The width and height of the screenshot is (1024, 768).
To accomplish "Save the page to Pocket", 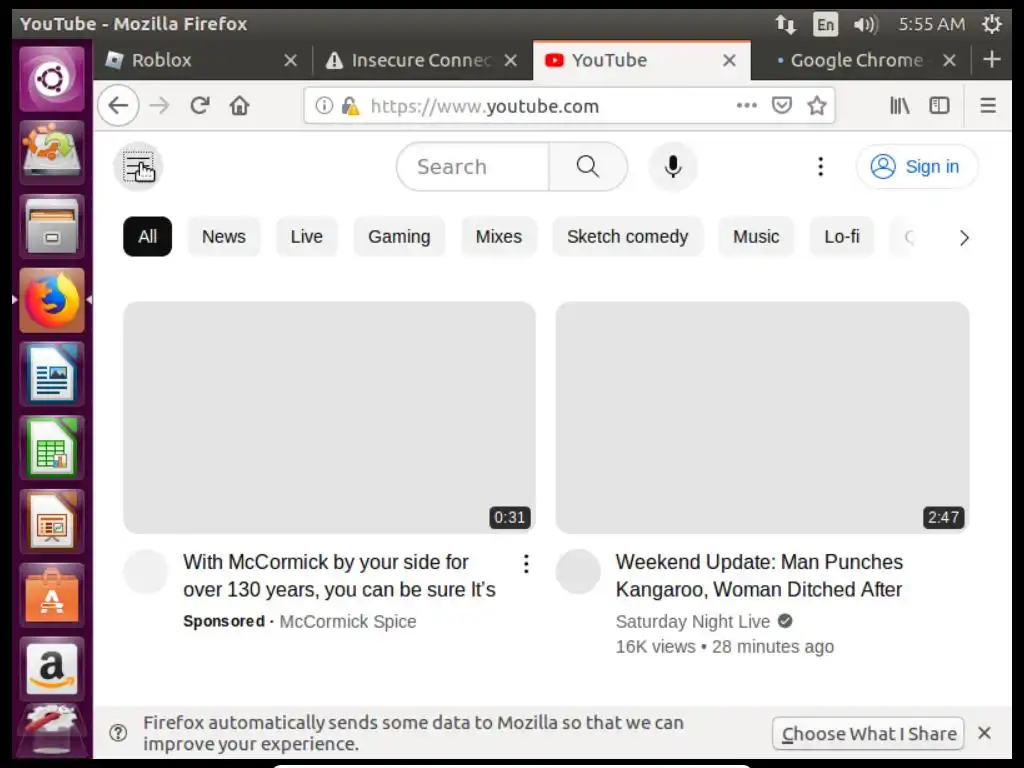I will click(782, 105).
